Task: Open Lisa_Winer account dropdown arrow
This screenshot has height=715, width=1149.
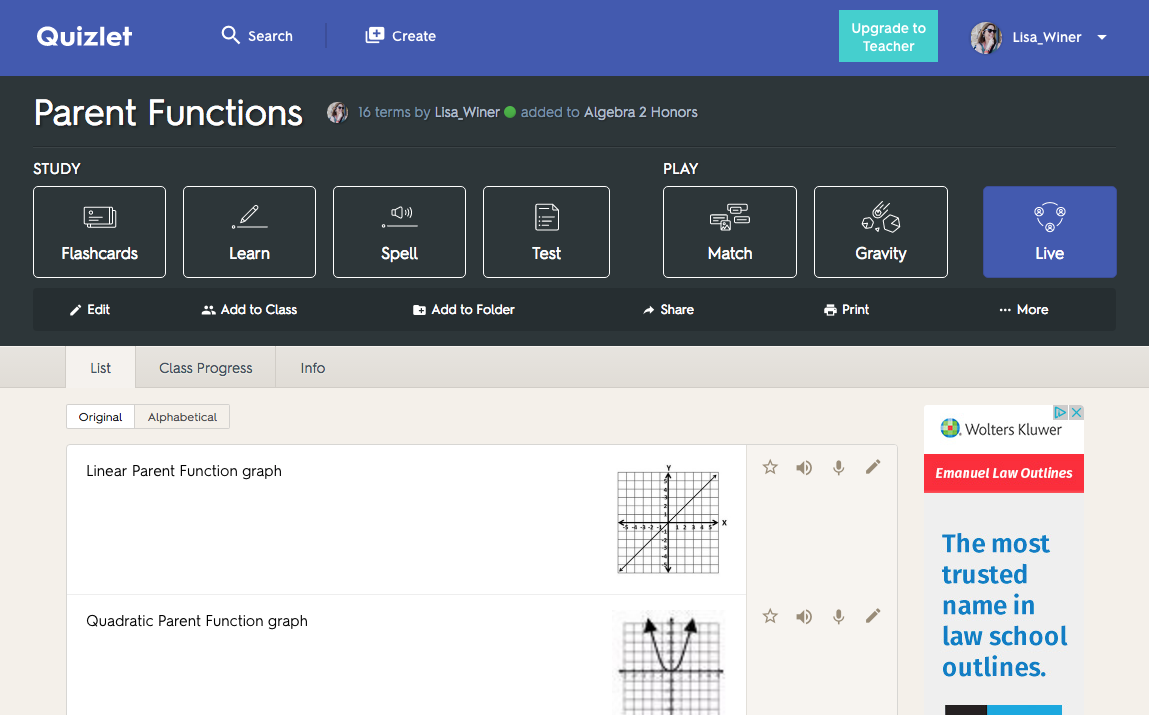Action: coord(1101,37)
